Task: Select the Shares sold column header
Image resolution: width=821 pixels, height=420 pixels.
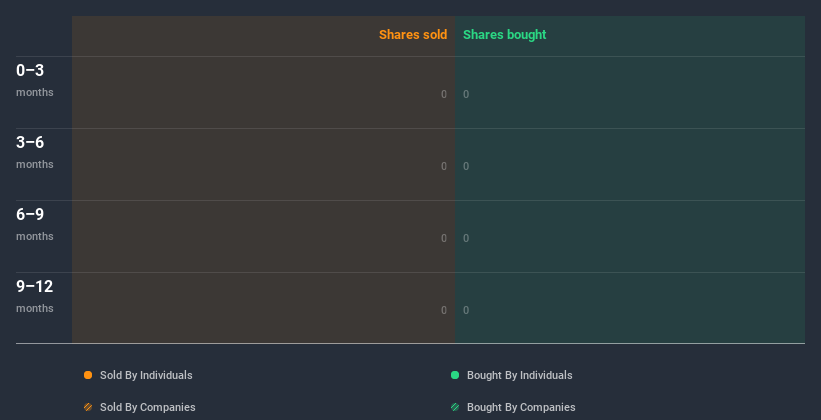Action: 412,35
